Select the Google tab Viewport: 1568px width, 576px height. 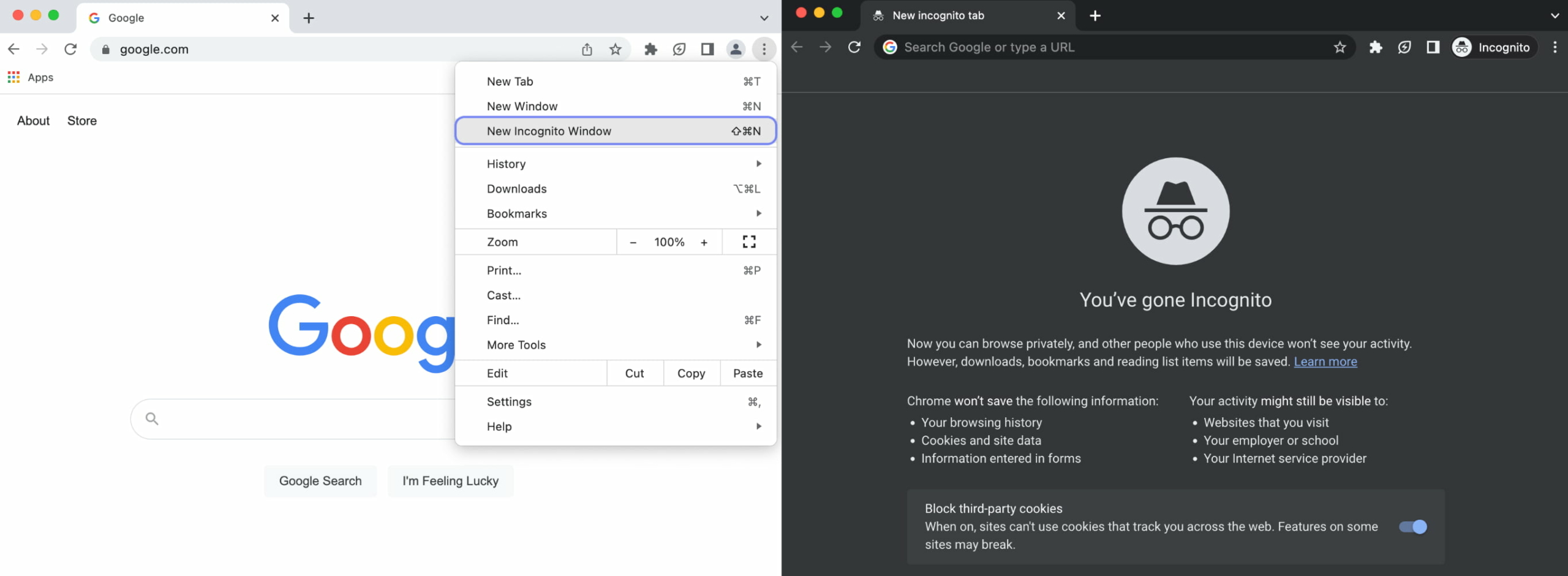click(x=183, y=18)
